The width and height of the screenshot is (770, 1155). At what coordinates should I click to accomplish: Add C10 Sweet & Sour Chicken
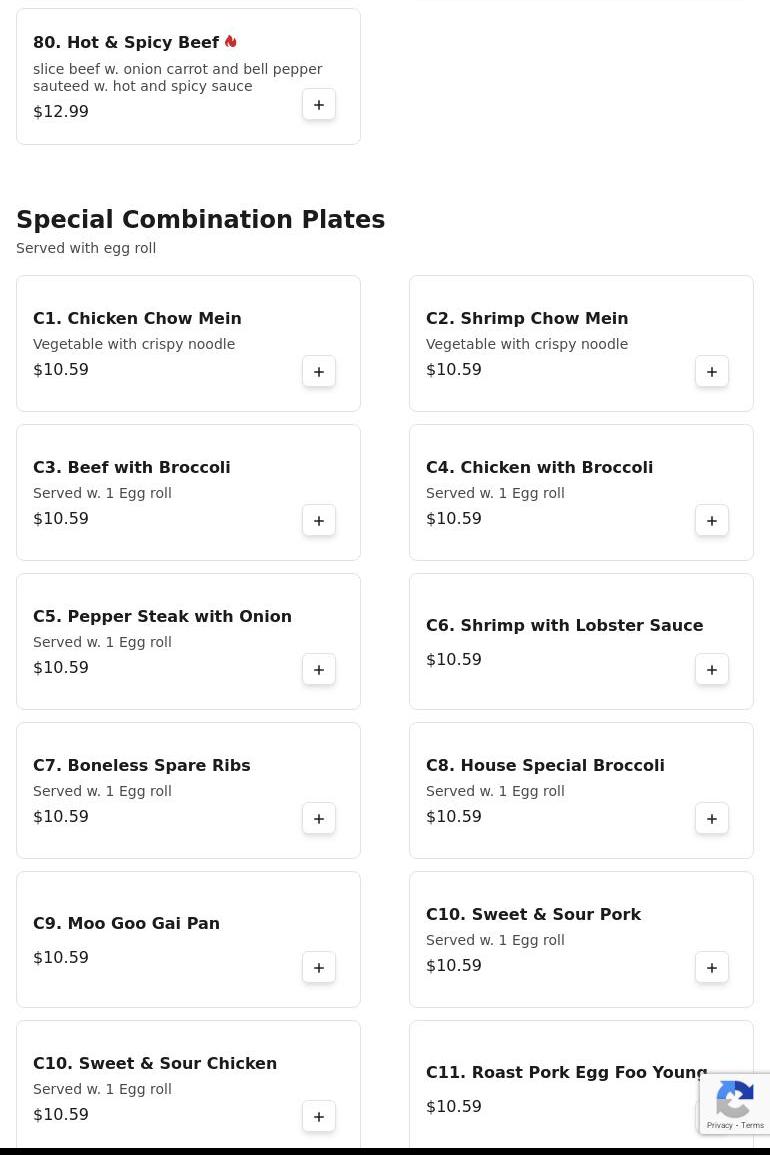click(319, 1116)
